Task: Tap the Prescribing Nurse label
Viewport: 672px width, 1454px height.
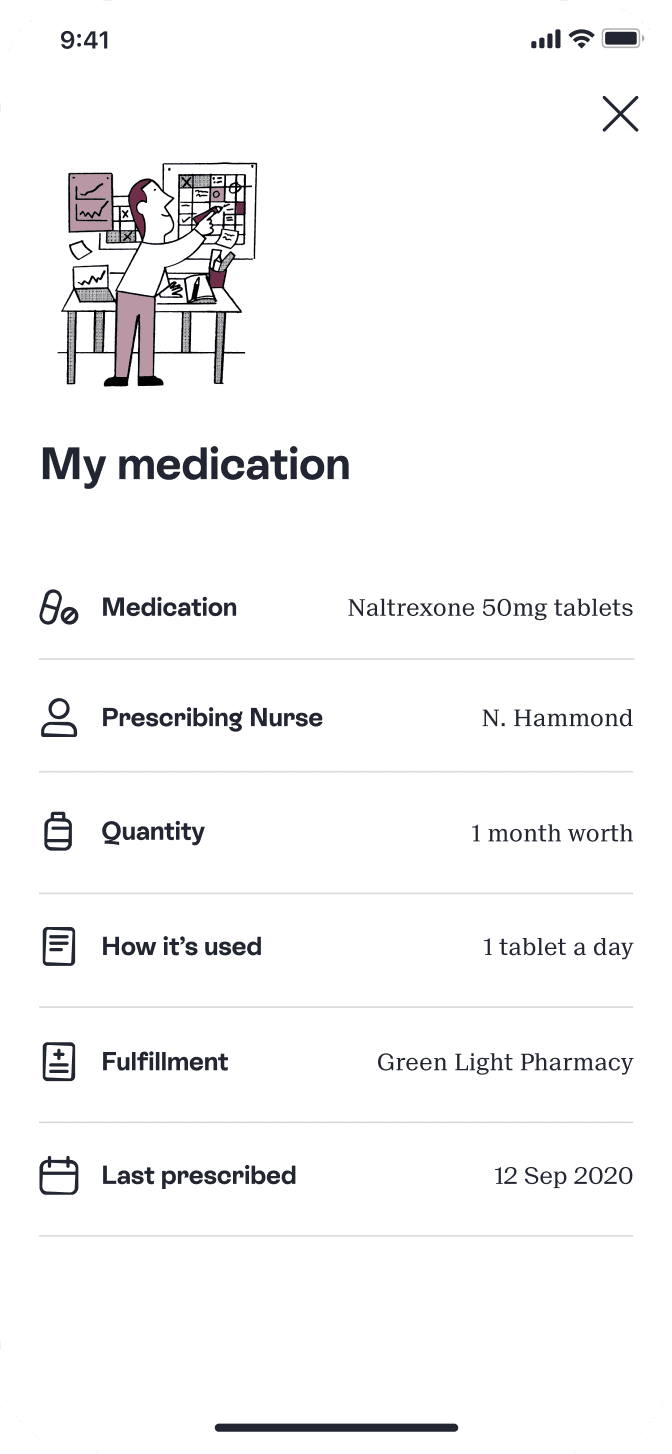Action: [x=212, y=718]
